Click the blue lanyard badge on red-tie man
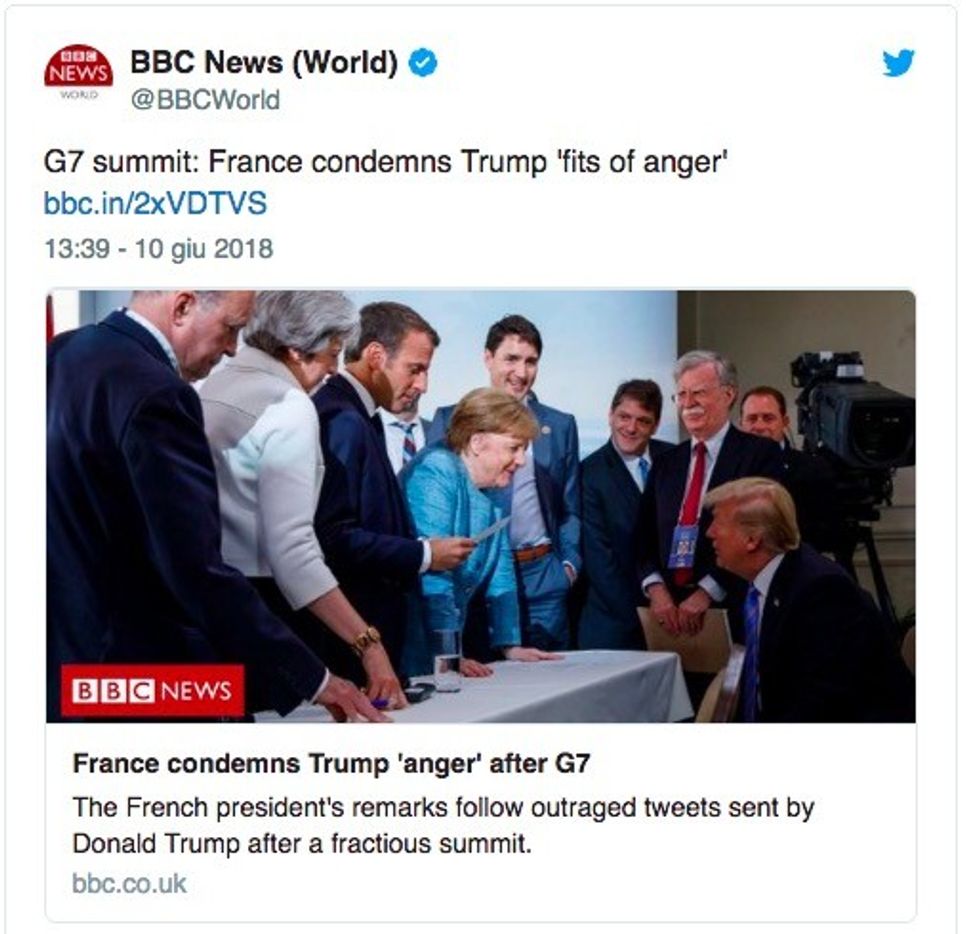The height and width of the screenshot is (934, 980). tap(681, 546)
